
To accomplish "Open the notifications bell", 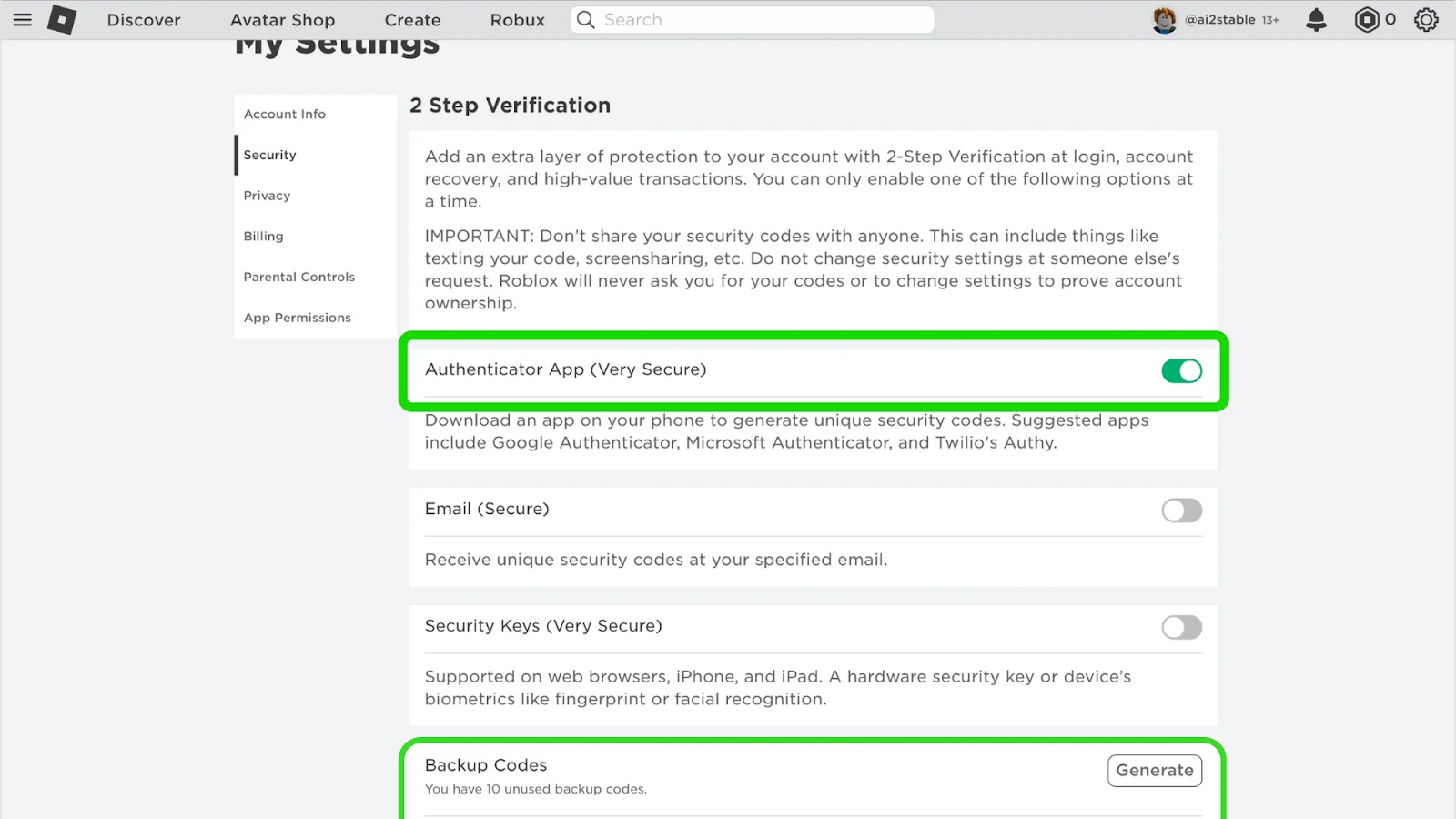I will 1316,20.
